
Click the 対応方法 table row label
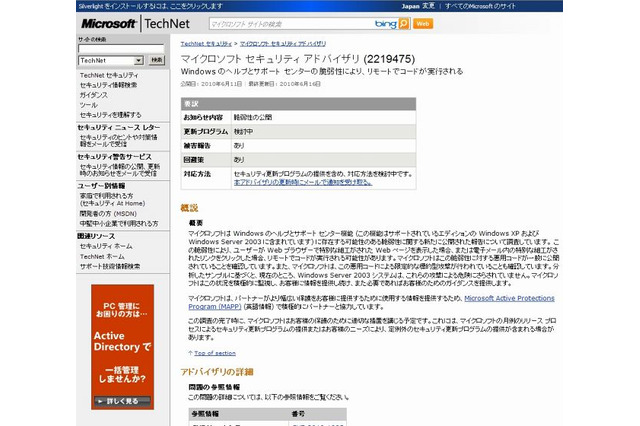tap(197, 174)
